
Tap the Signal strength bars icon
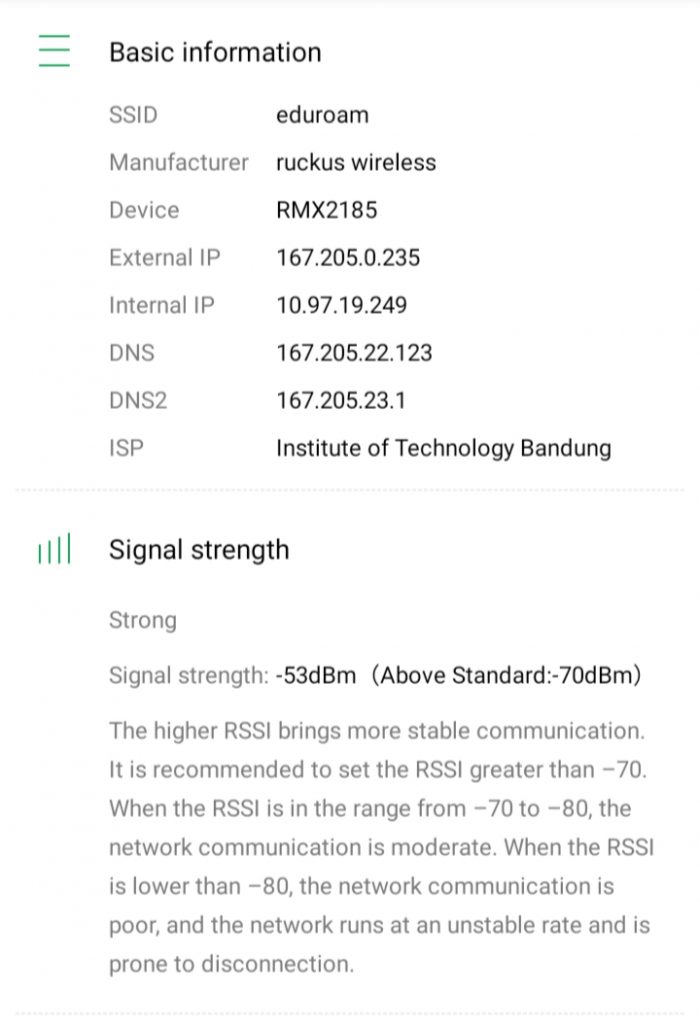click(54, 550)
